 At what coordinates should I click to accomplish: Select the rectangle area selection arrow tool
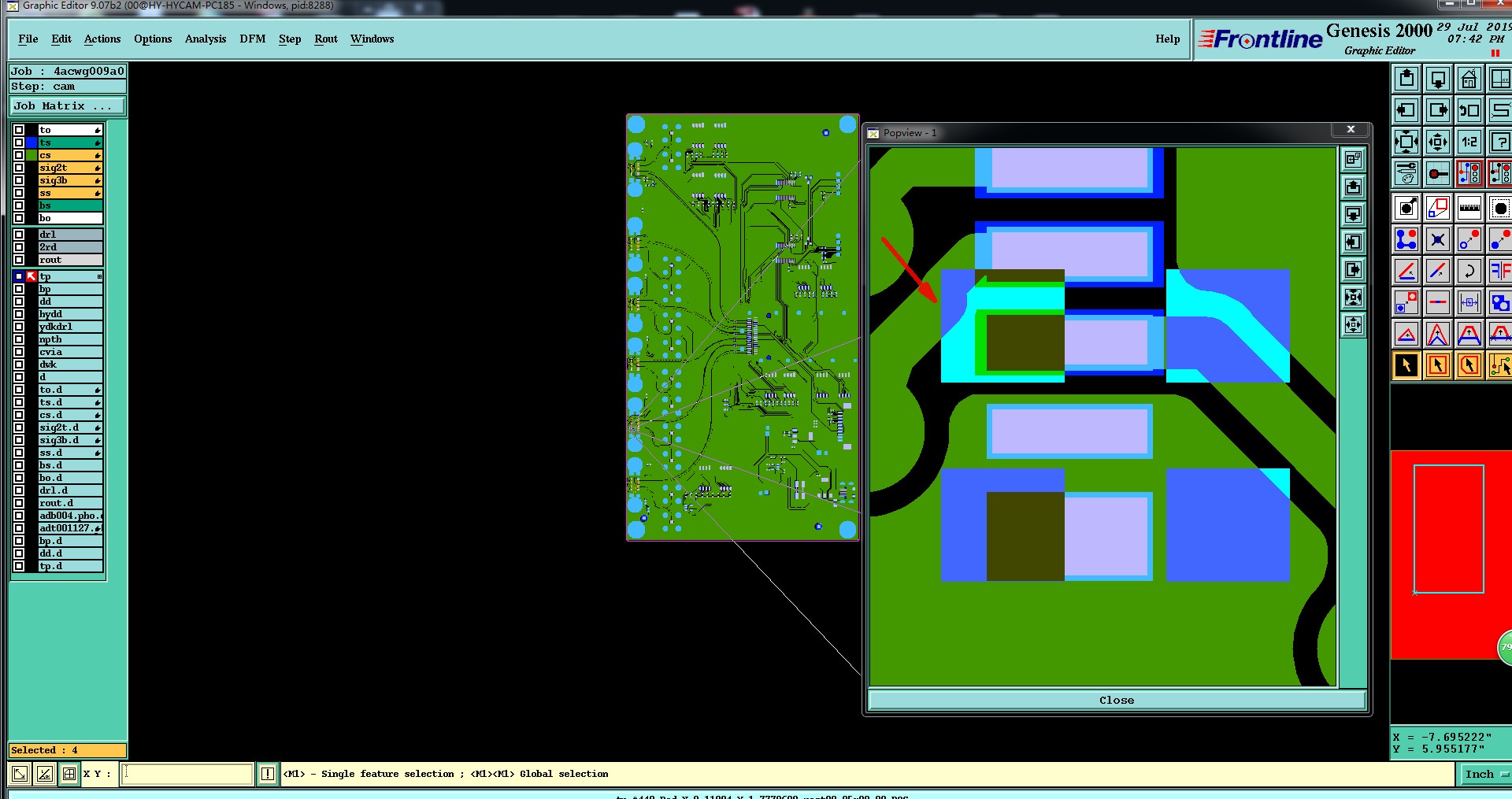tap(1438, 365)
